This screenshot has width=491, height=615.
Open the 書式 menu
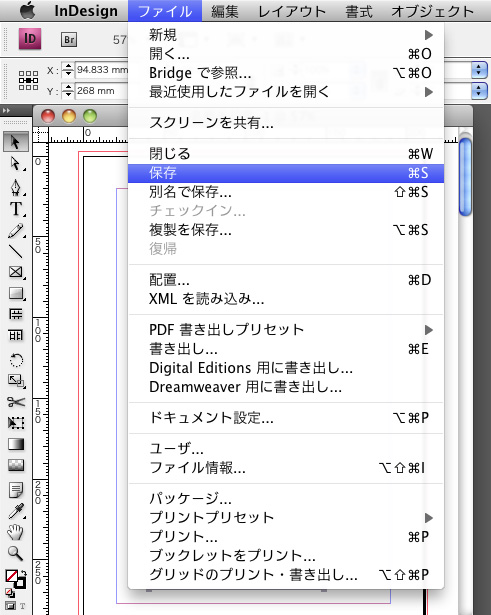point(358,11)
